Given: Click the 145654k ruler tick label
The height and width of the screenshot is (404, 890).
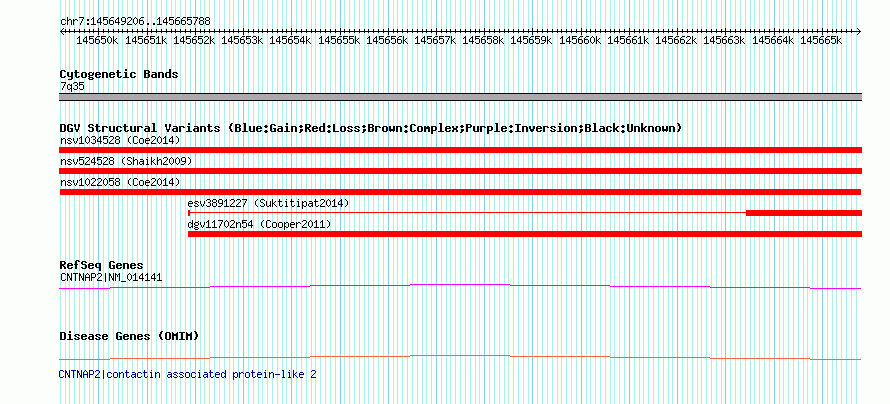Looking at the screenshot, I should (x=291, y=41).
